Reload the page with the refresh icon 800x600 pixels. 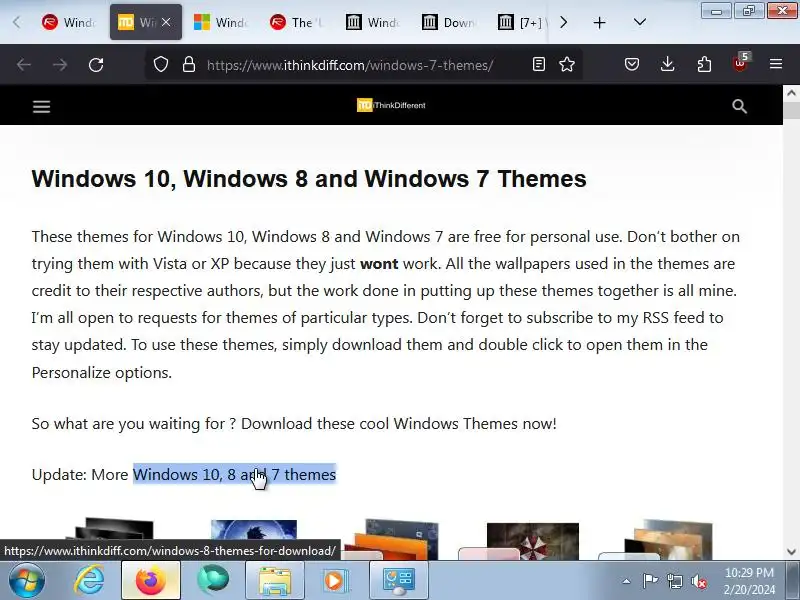coord(96,65)
